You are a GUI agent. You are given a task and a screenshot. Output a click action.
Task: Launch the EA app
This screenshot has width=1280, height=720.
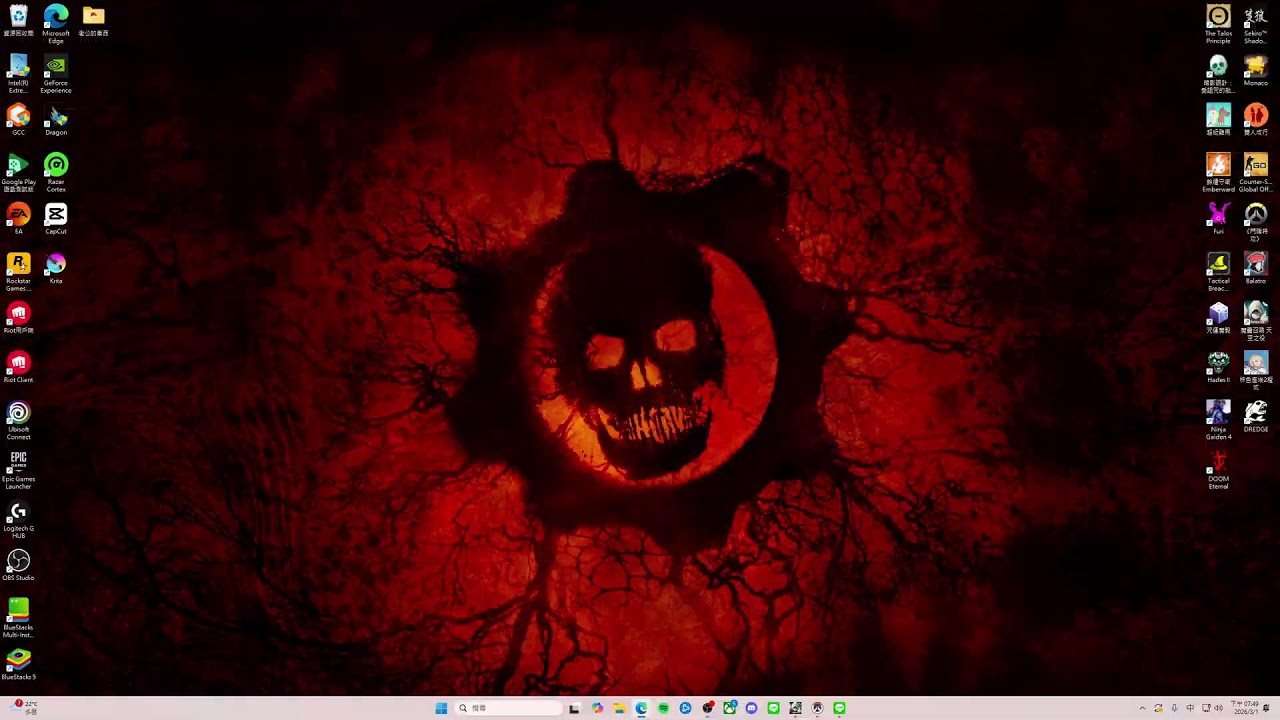tap(18, 219)
